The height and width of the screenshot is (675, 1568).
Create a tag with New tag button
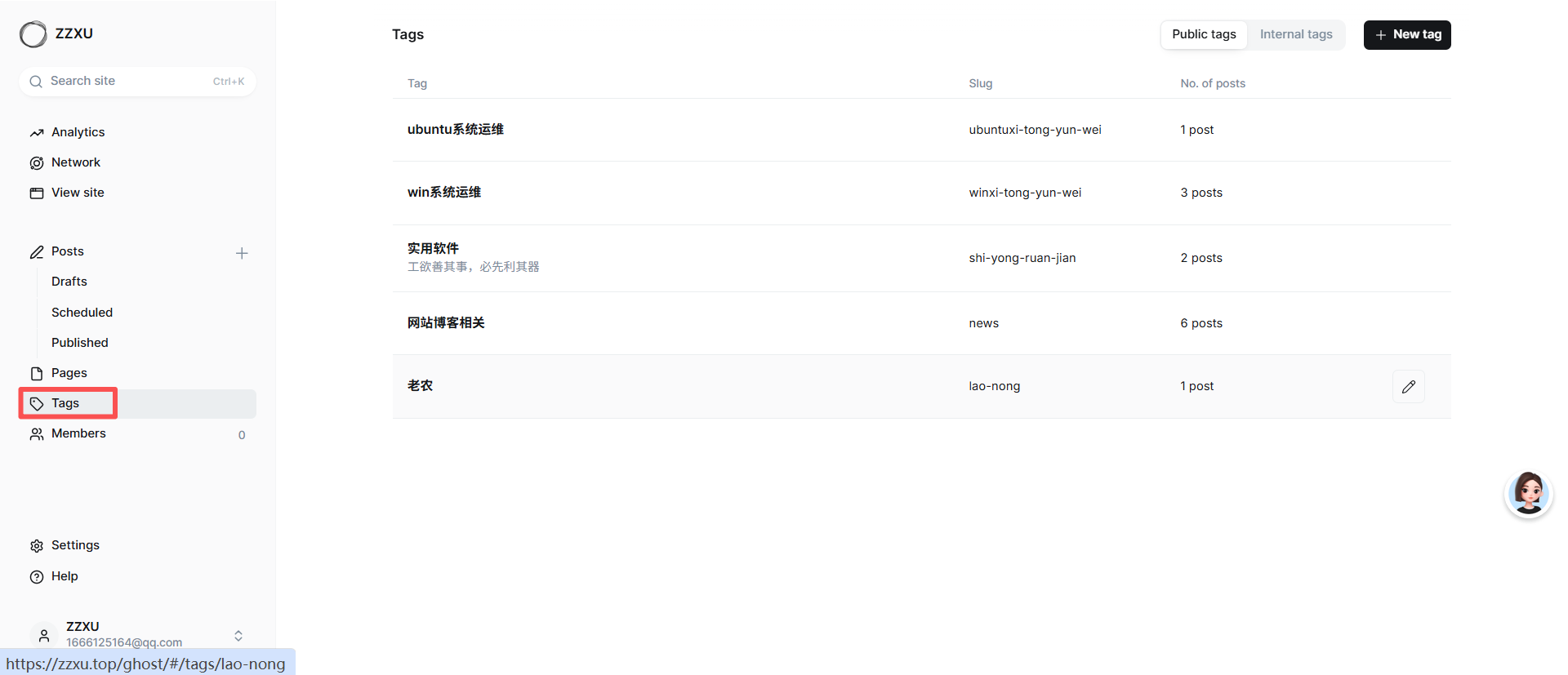tap(1407, 34)
